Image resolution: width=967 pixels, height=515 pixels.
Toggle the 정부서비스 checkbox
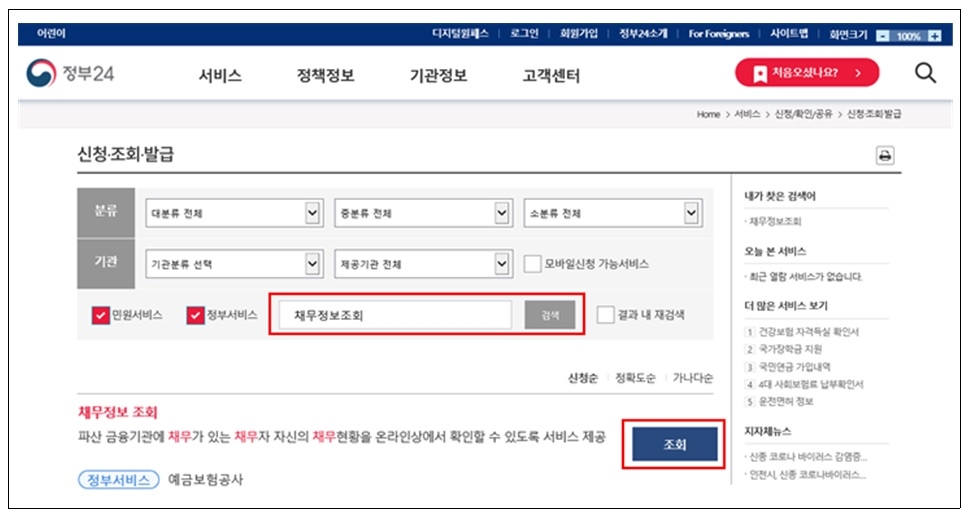click(195, 315)
